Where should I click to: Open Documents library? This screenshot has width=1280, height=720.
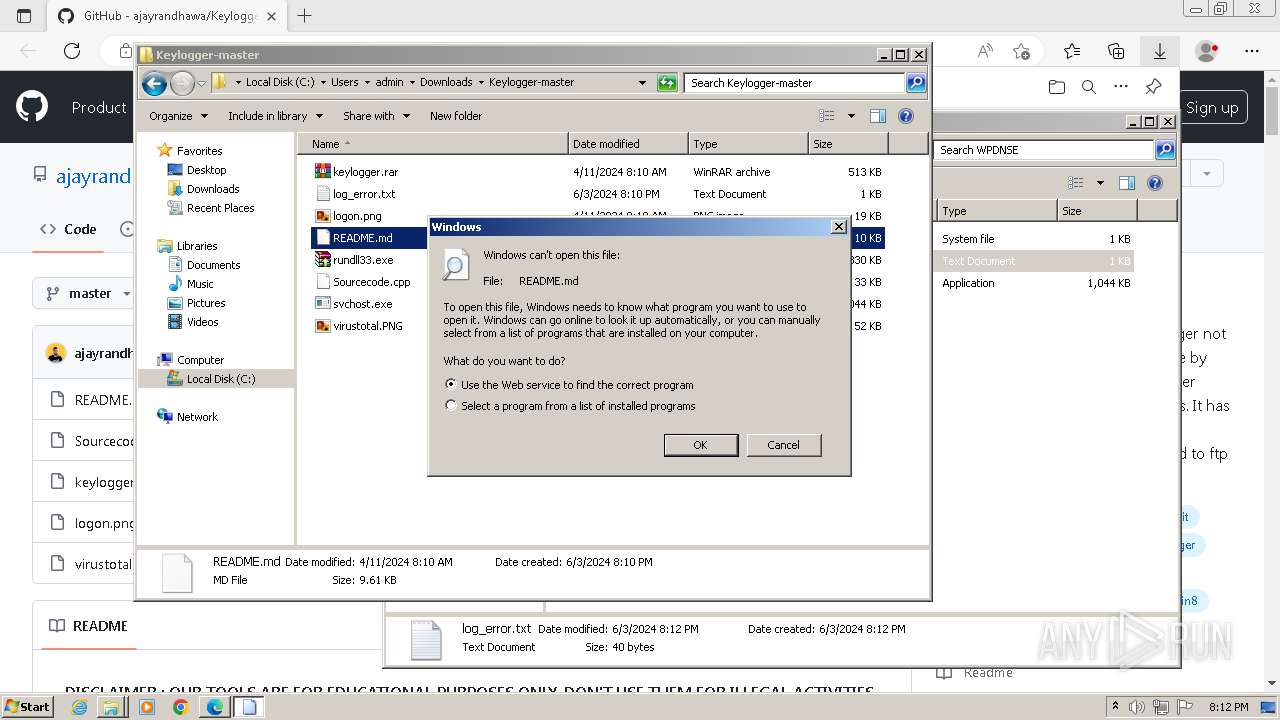point(213,265)
